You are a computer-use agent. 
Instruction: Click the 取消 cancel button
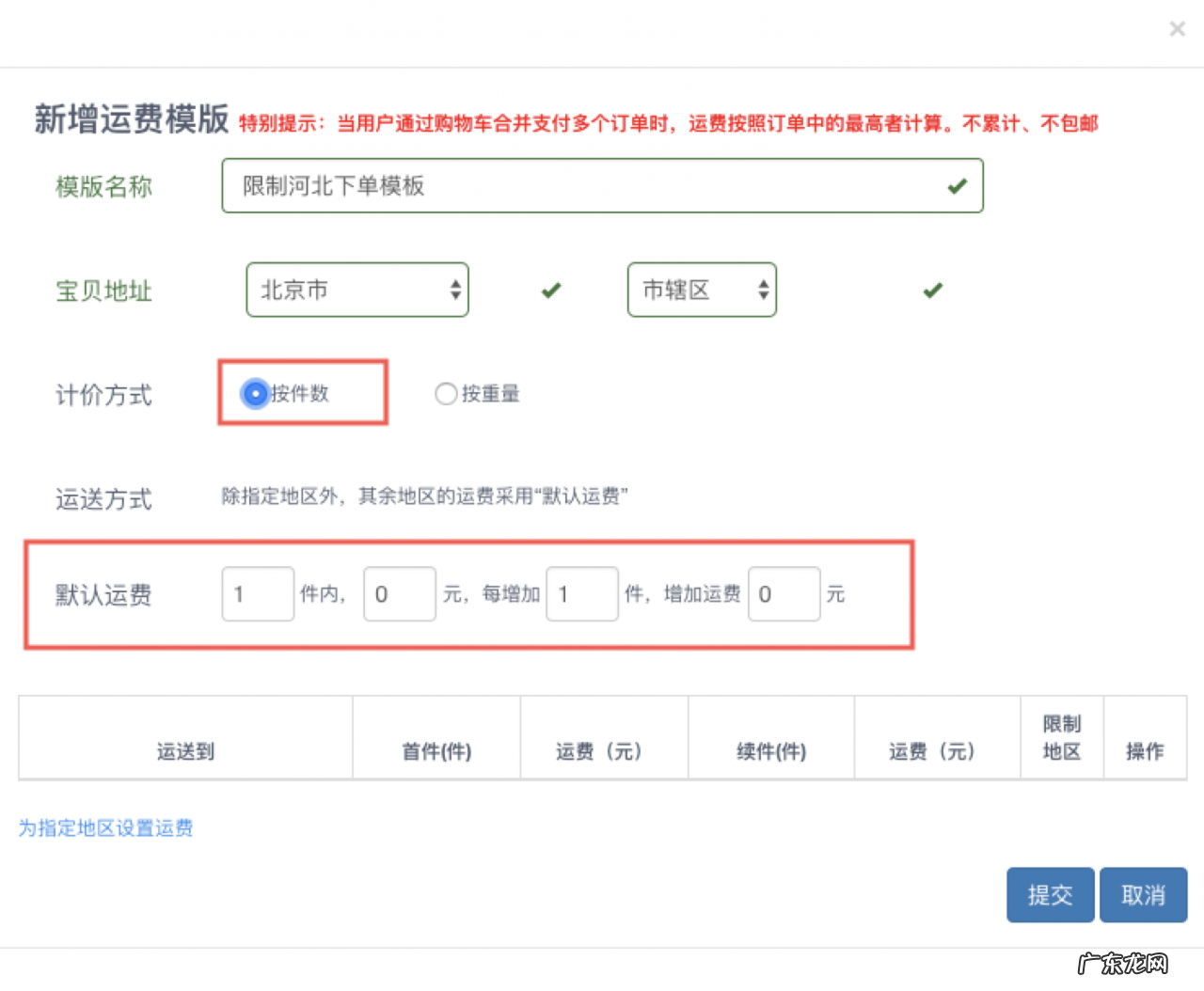(x=1143, y=894)
